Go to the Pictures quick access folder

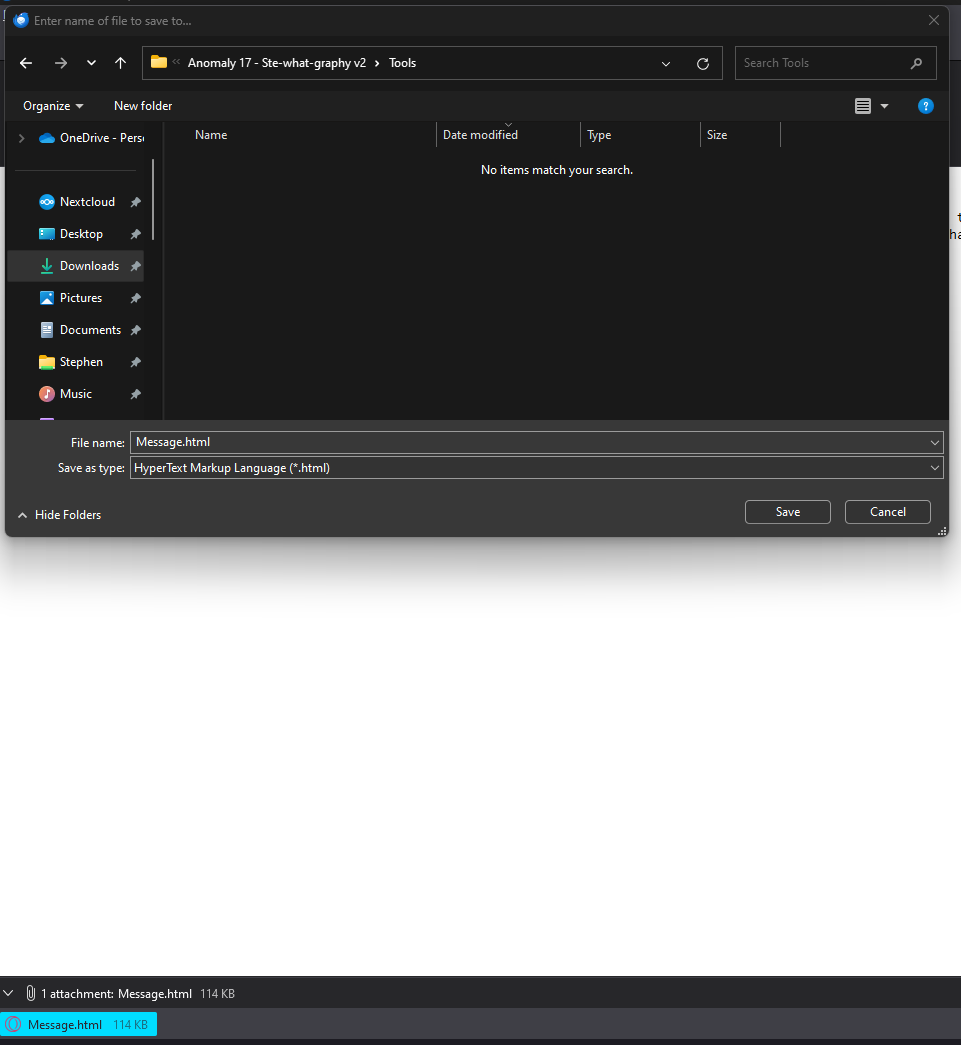pyautogui.click(x=80, y=298)
